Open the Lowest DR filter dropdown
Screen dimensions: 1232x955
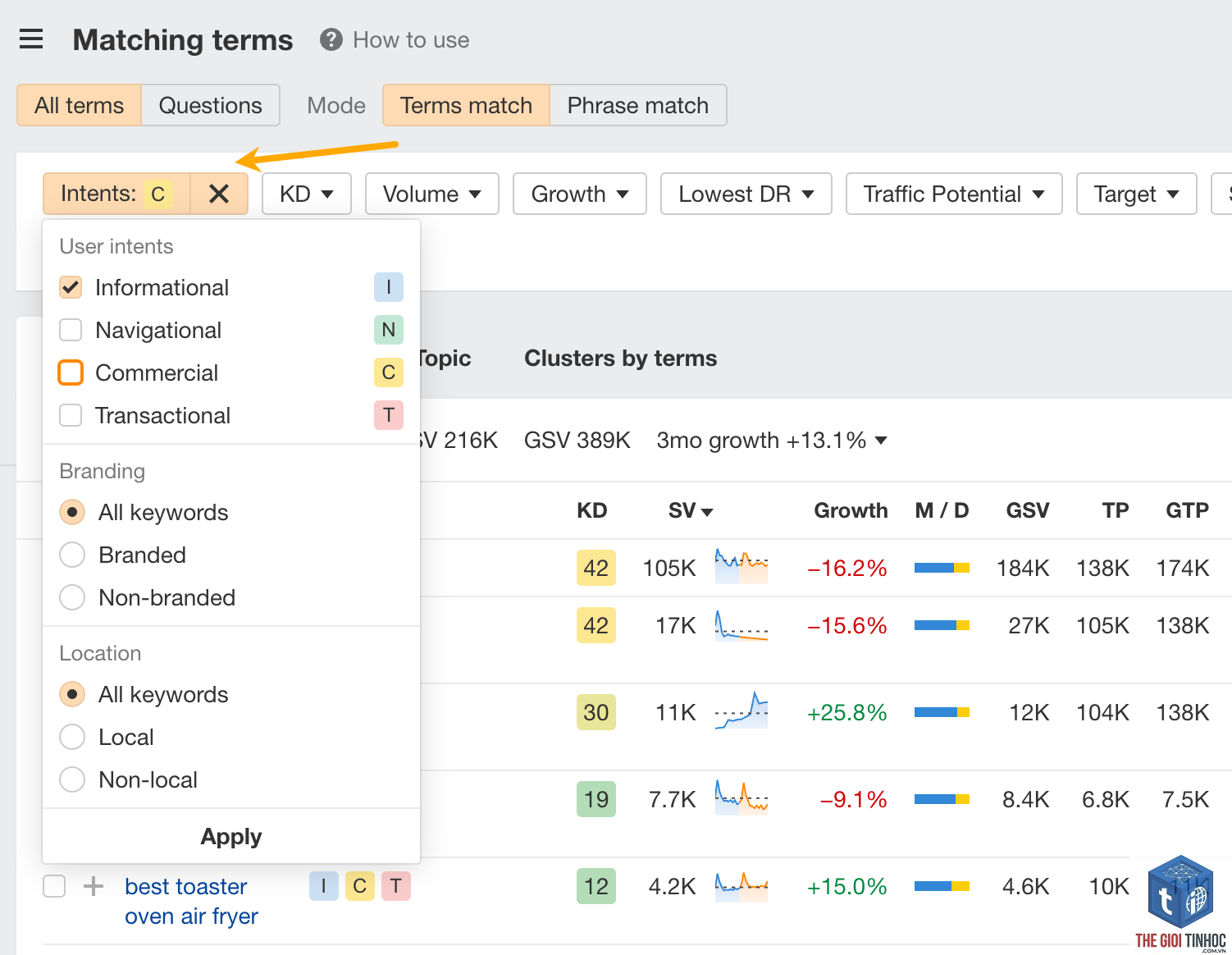click(x=746, y=194)
